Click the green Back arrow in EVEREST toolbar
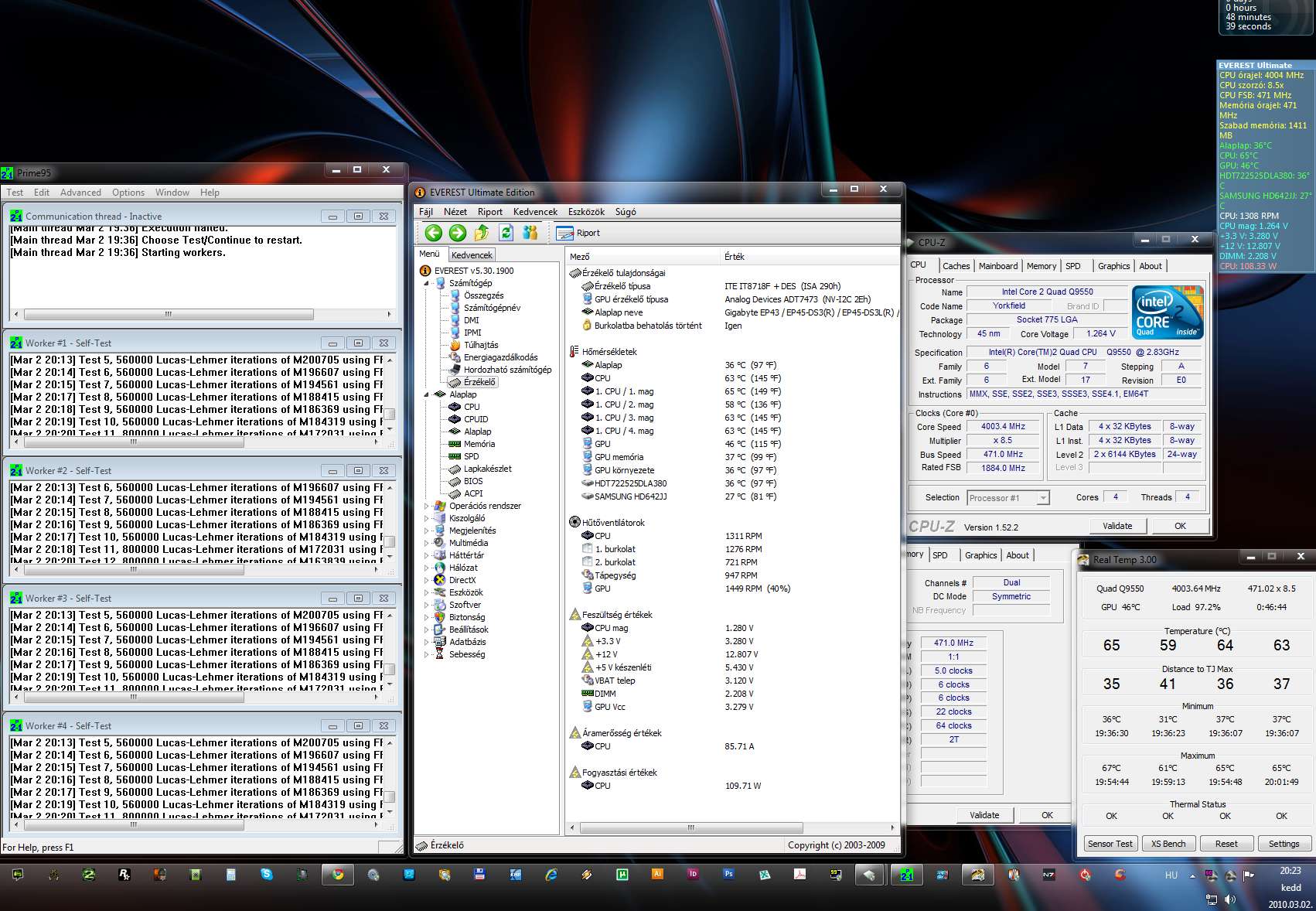Screen dimensions: 1316x911 (x=434, y=233)
